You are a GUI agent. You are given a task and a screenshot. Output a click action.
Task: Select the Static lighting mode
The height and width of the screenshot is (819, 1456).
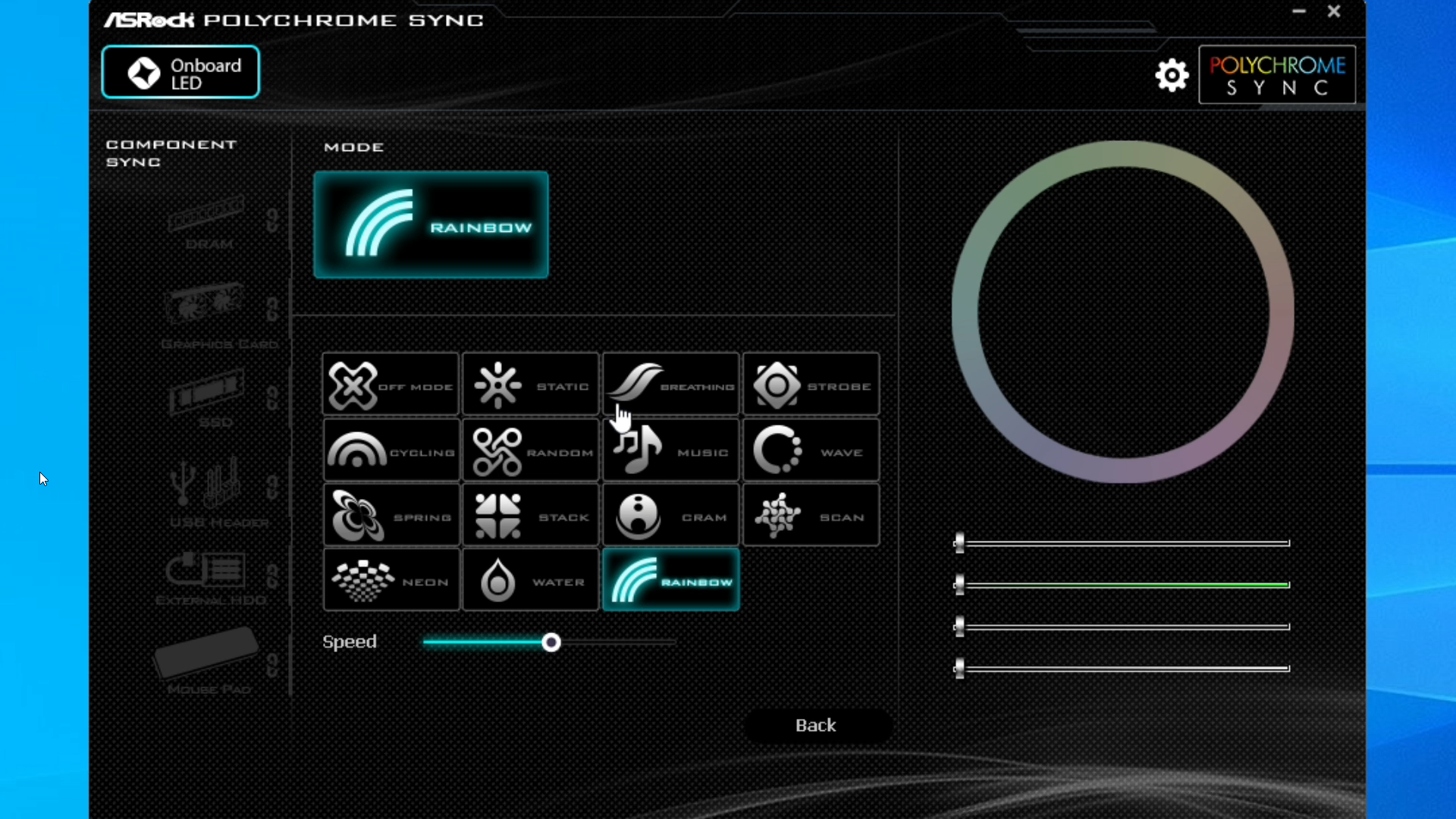coord(531,384)
